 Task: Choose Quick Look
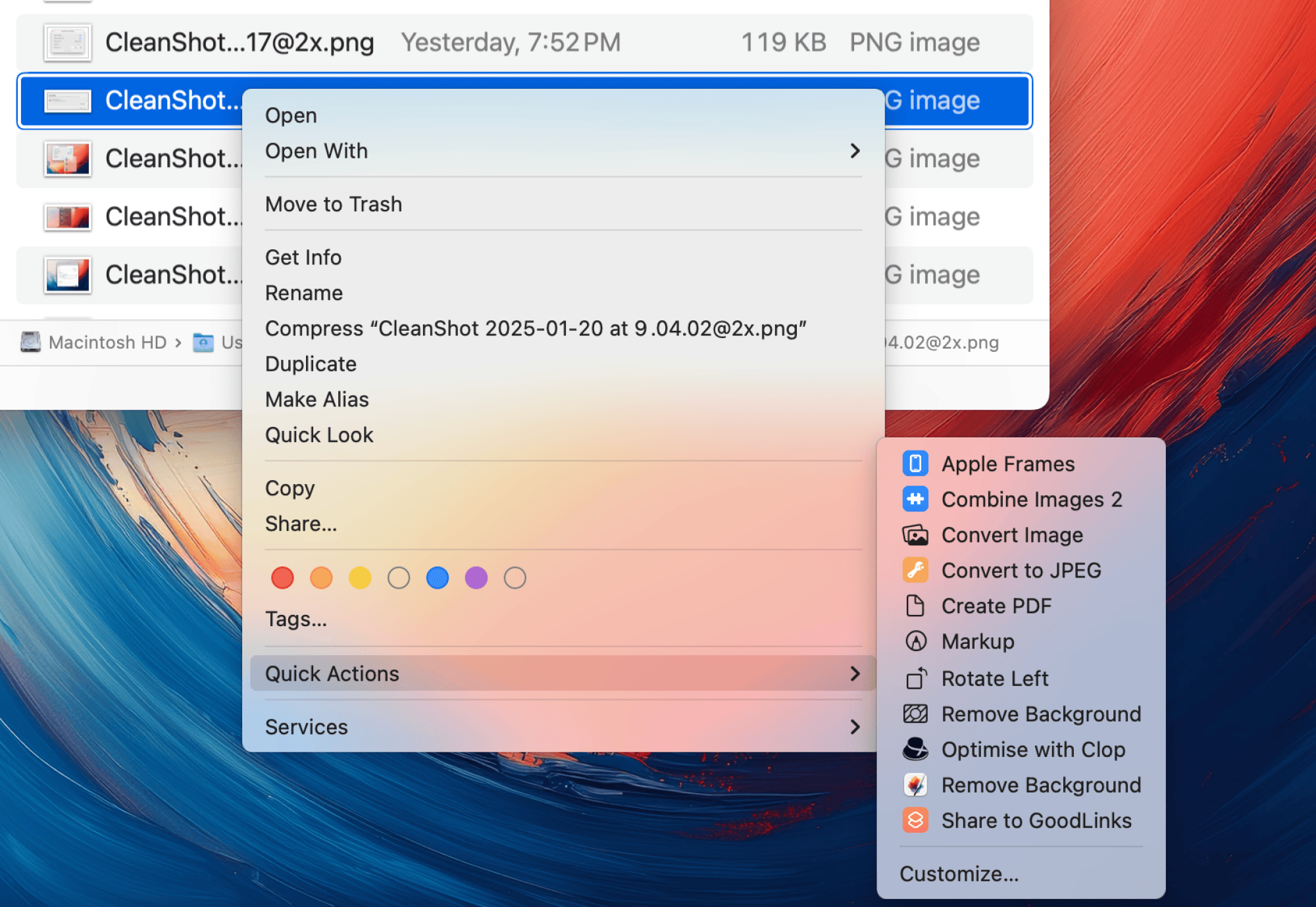[563, 435]
